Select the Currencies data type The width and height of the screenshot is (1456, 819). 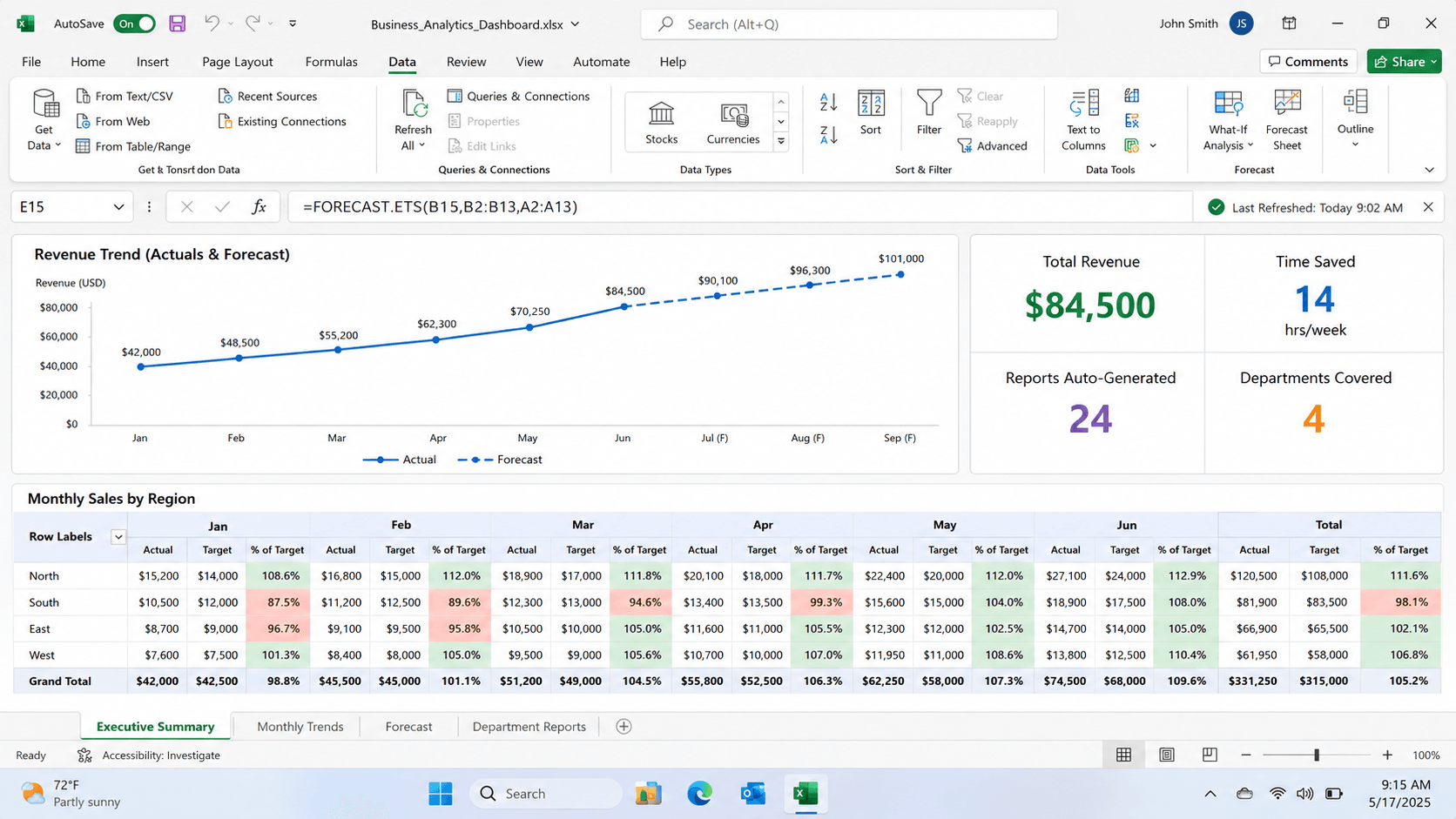coord(733,122)
